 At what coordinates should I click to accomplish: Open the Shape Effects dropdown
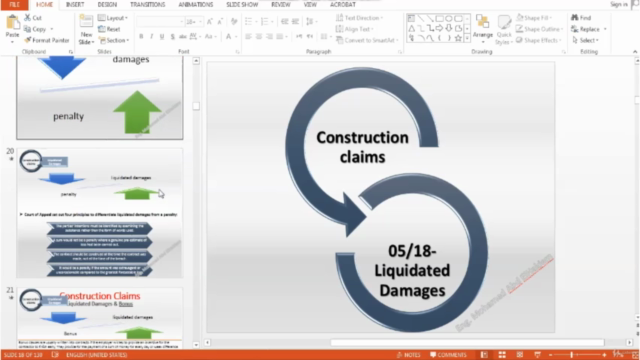[539, 40]
